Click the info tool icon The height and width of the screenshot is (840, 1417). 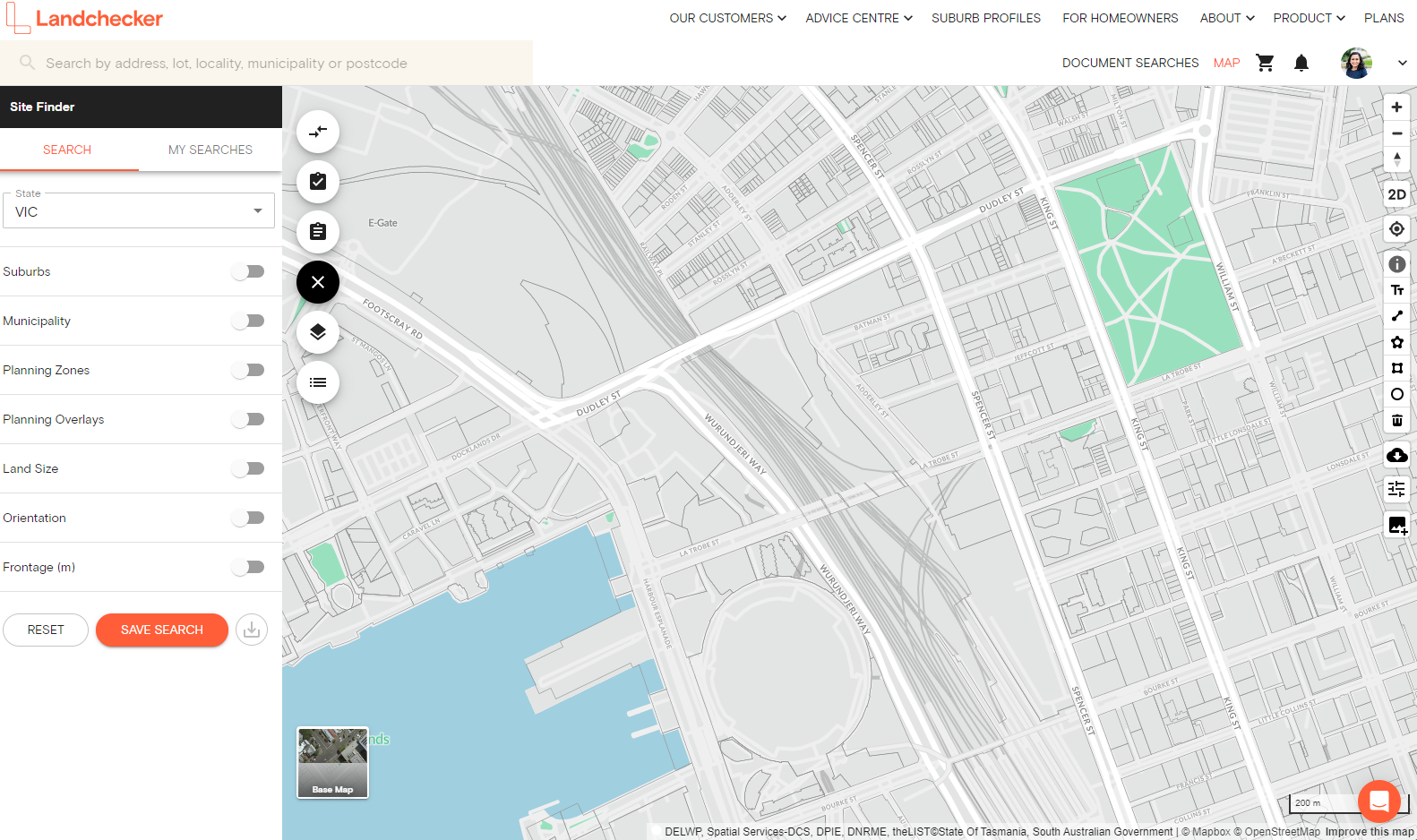1396,264
